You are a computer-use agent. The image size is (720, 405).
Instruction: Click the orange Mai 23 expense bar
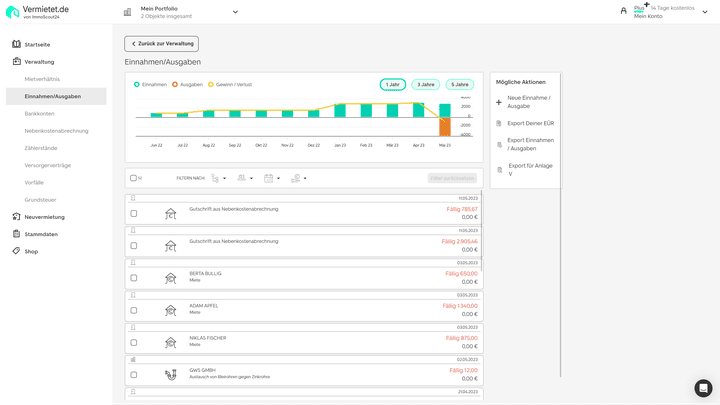tap(445, 126)
